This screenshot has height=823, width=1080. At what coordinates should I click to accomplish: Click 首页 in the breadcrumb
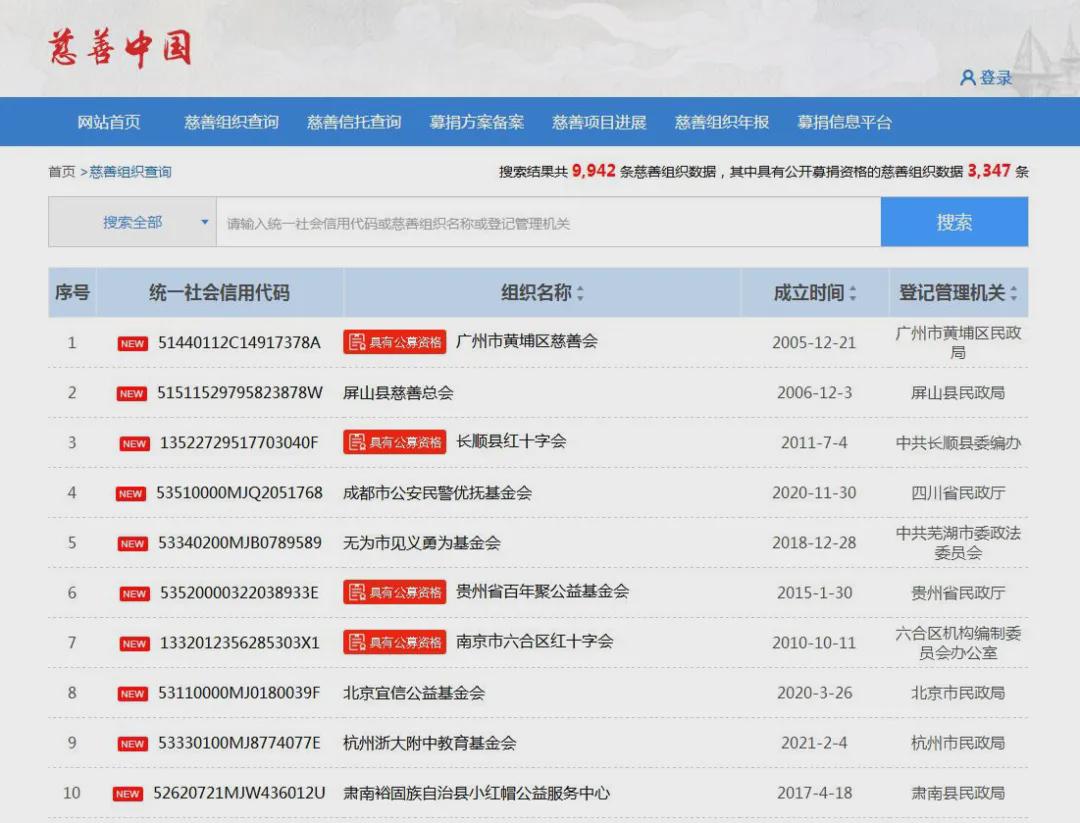pos(61,171)
